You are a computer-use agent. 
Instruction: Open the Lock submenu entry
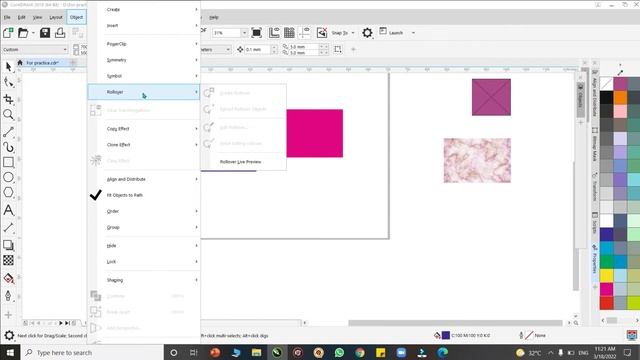click(144, 262)
